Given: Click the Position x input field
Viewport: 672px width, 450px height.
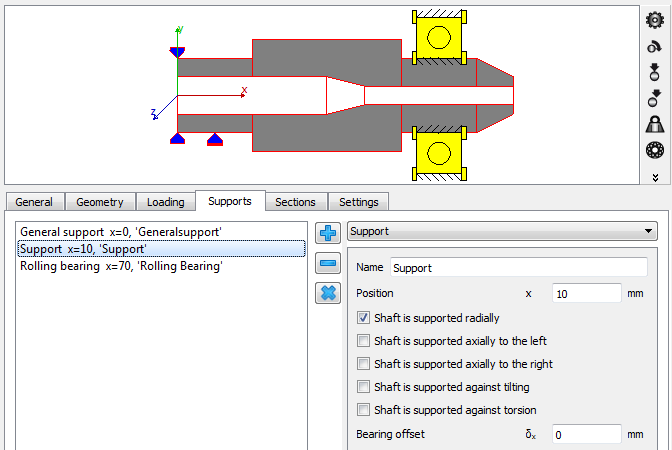Looking at the screenshot, I should (587, 294).
